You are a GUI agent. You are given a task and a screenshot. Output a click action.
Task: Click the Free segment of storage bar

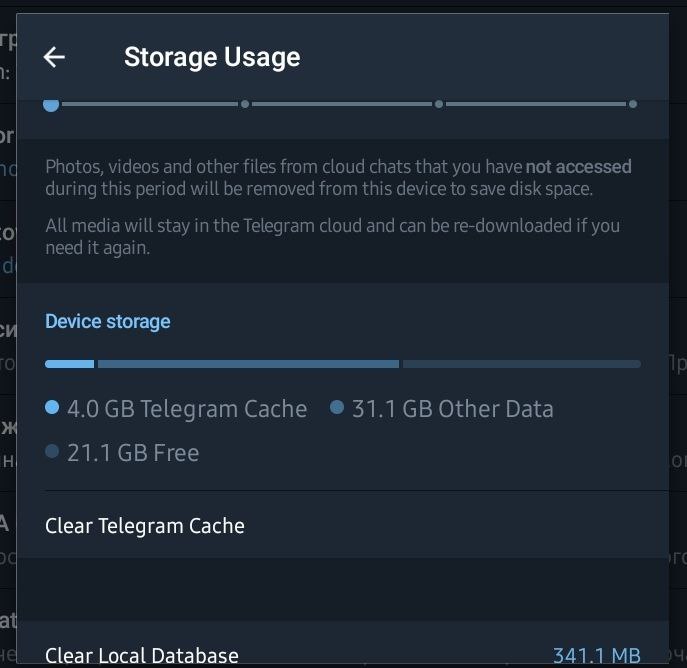point(520,364)
